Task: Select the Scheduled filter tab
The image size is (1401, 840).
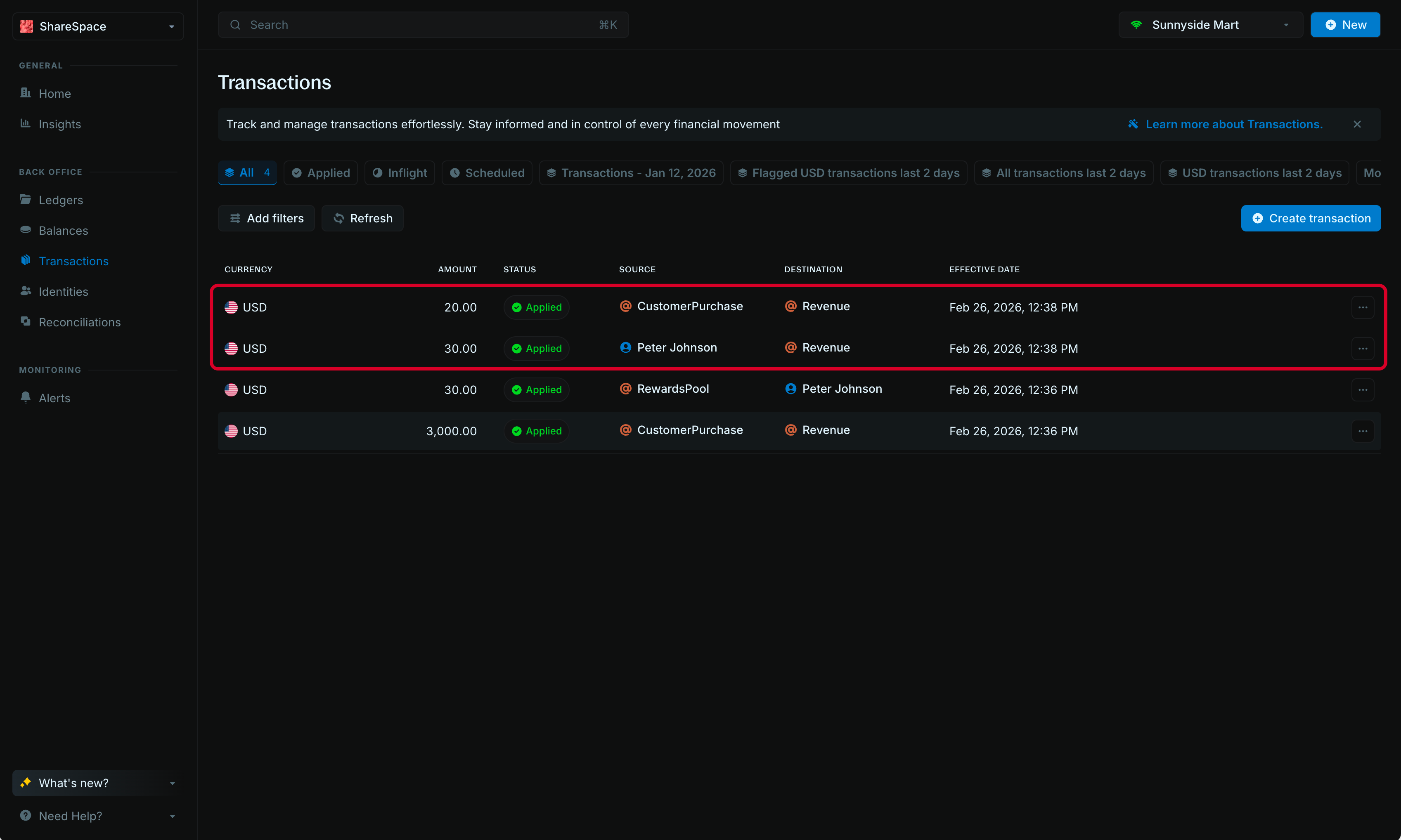Action: pyautogui.click(x=486, y=172)
